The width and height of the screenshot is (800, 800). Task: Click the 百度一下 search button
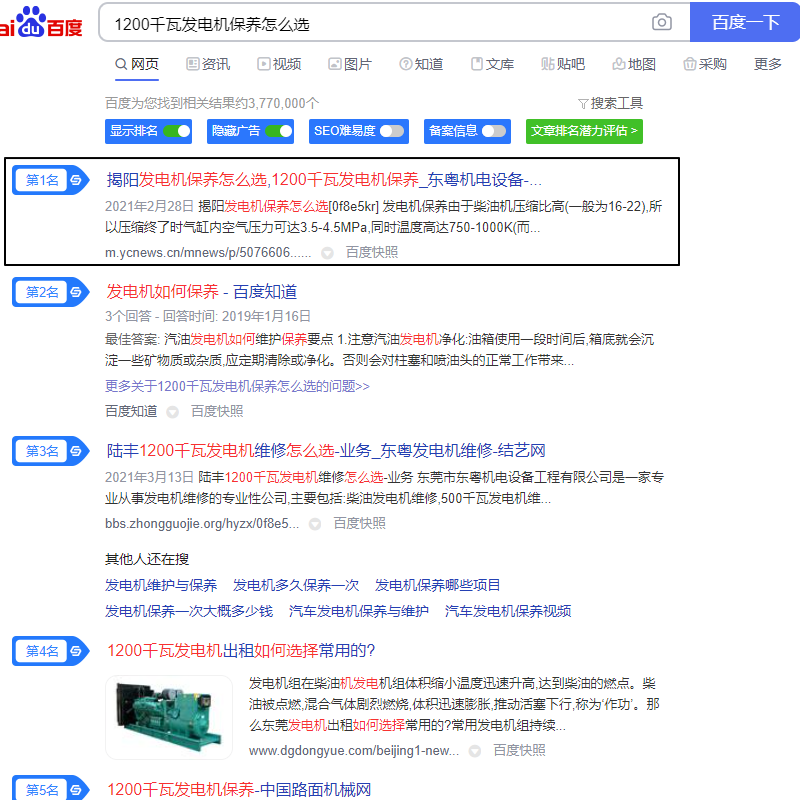click(x=745, y=22)
